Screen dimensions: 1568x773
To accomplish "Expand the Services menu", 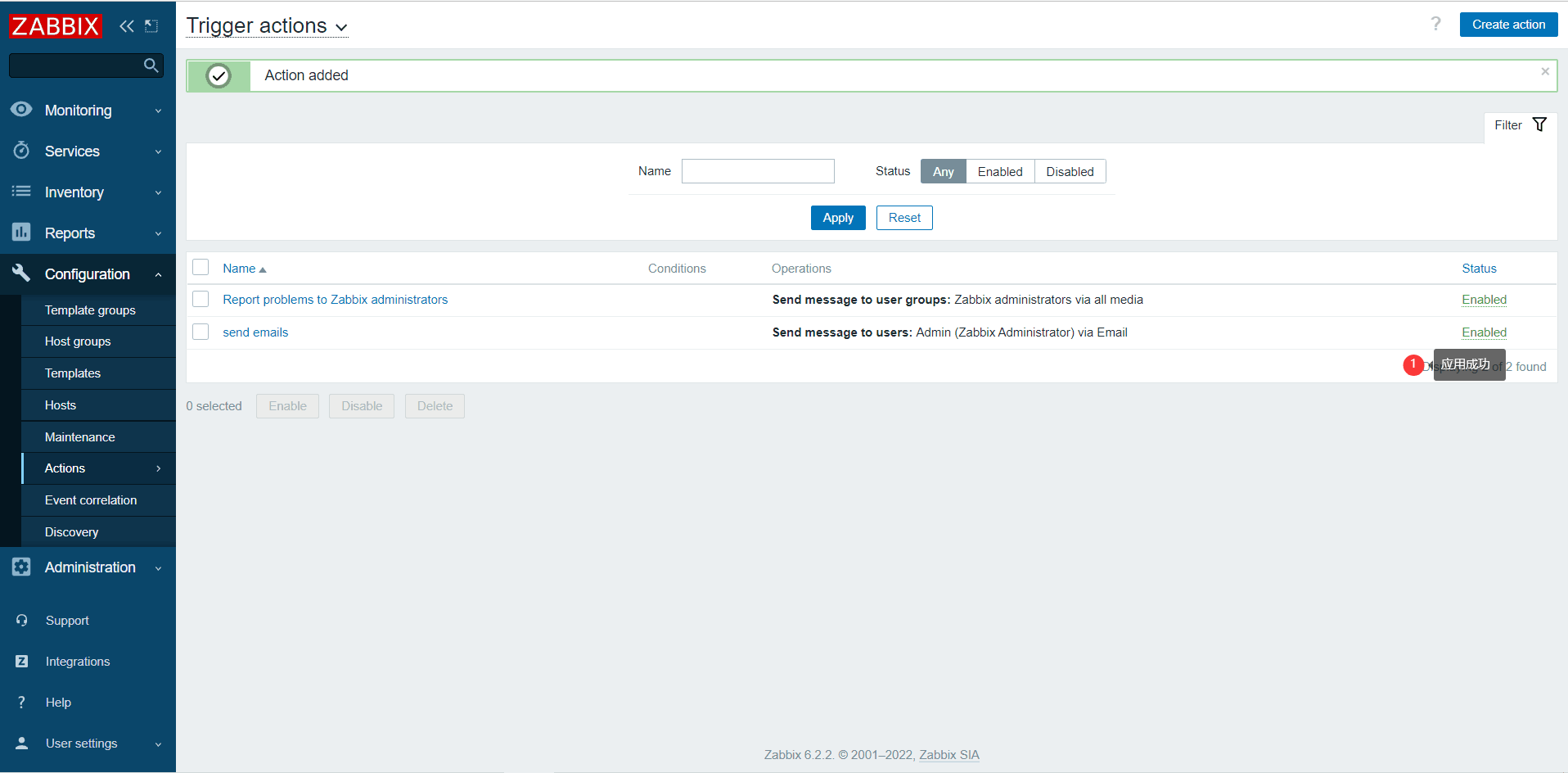I will [x=158, y=151].
